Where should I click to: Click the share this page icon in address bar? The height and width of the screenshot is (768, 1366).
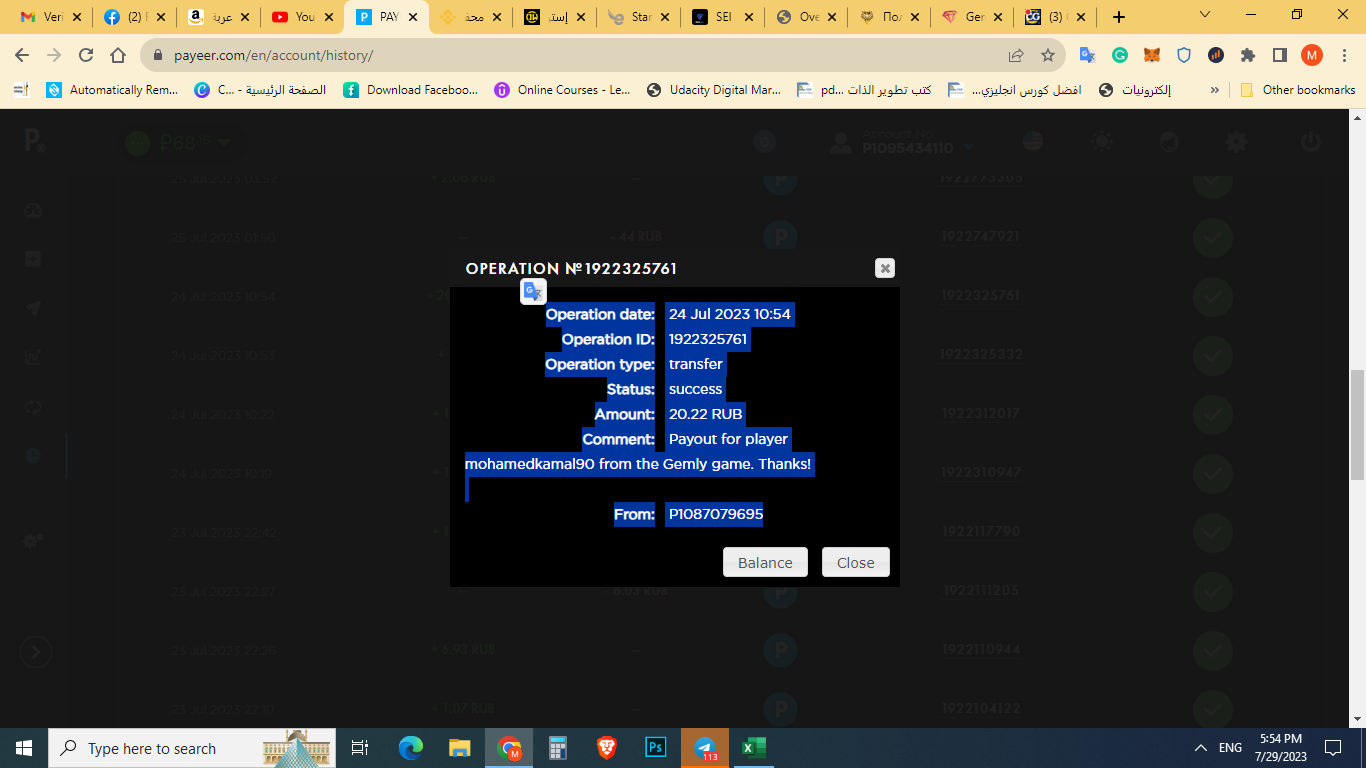[1016, 55]
